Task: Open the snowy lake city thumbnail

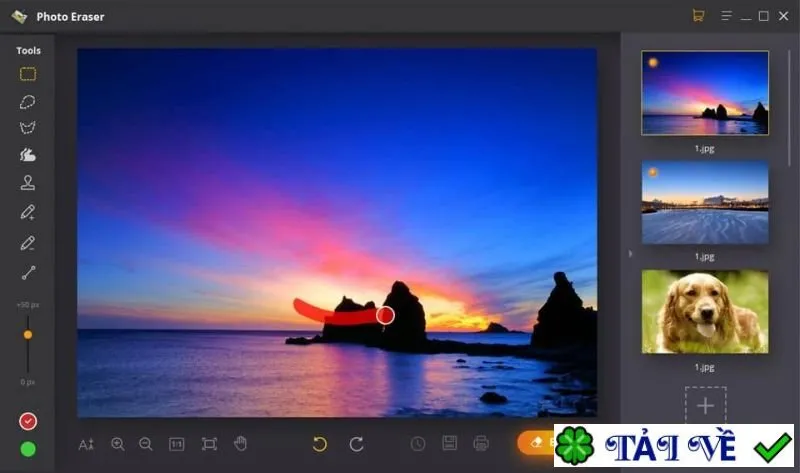Action: (x=705, y=203)
